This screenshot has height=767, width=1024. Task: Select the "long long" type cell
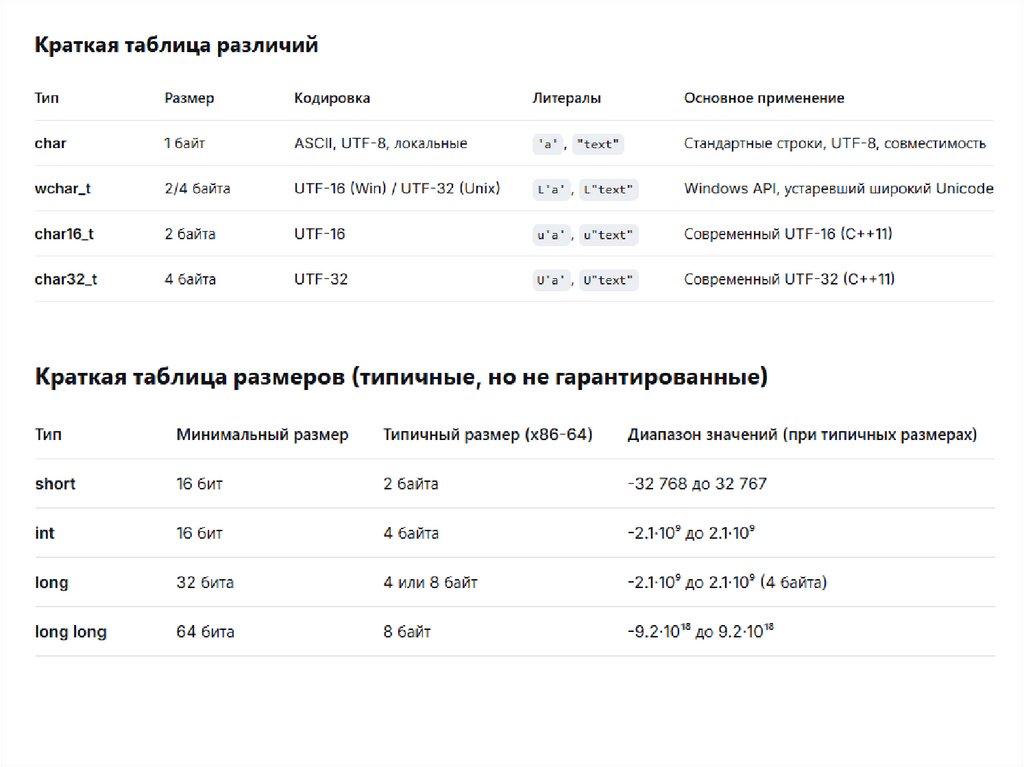[x=71, y=632]
